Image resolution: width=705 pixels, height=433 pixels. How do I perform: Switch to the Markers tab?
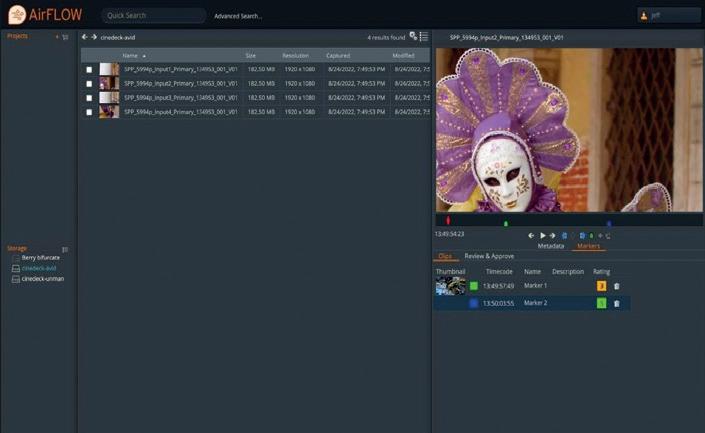click(x=589, y=246)
